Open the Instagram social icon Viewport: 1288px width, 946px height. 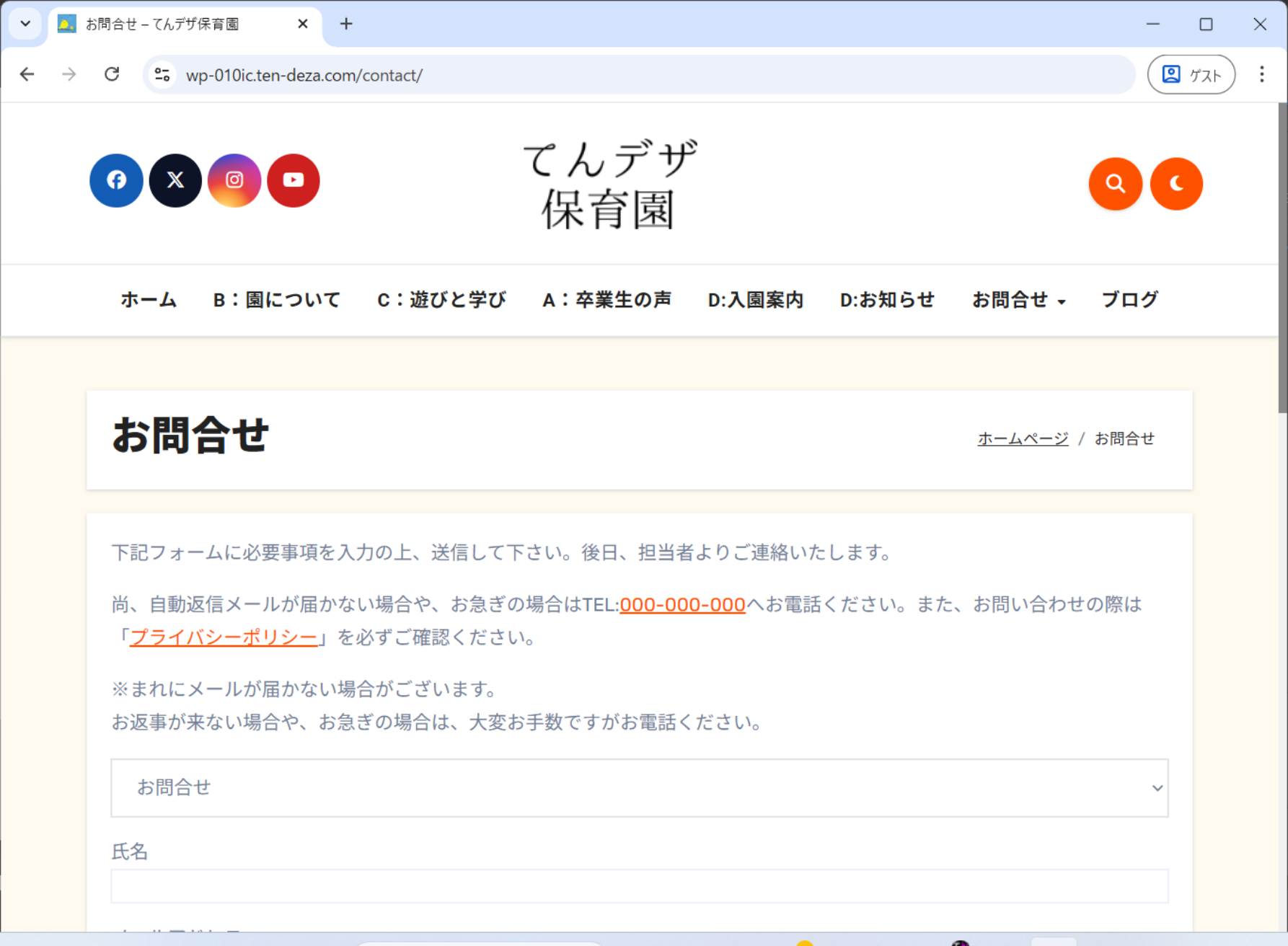click(234, 180)
